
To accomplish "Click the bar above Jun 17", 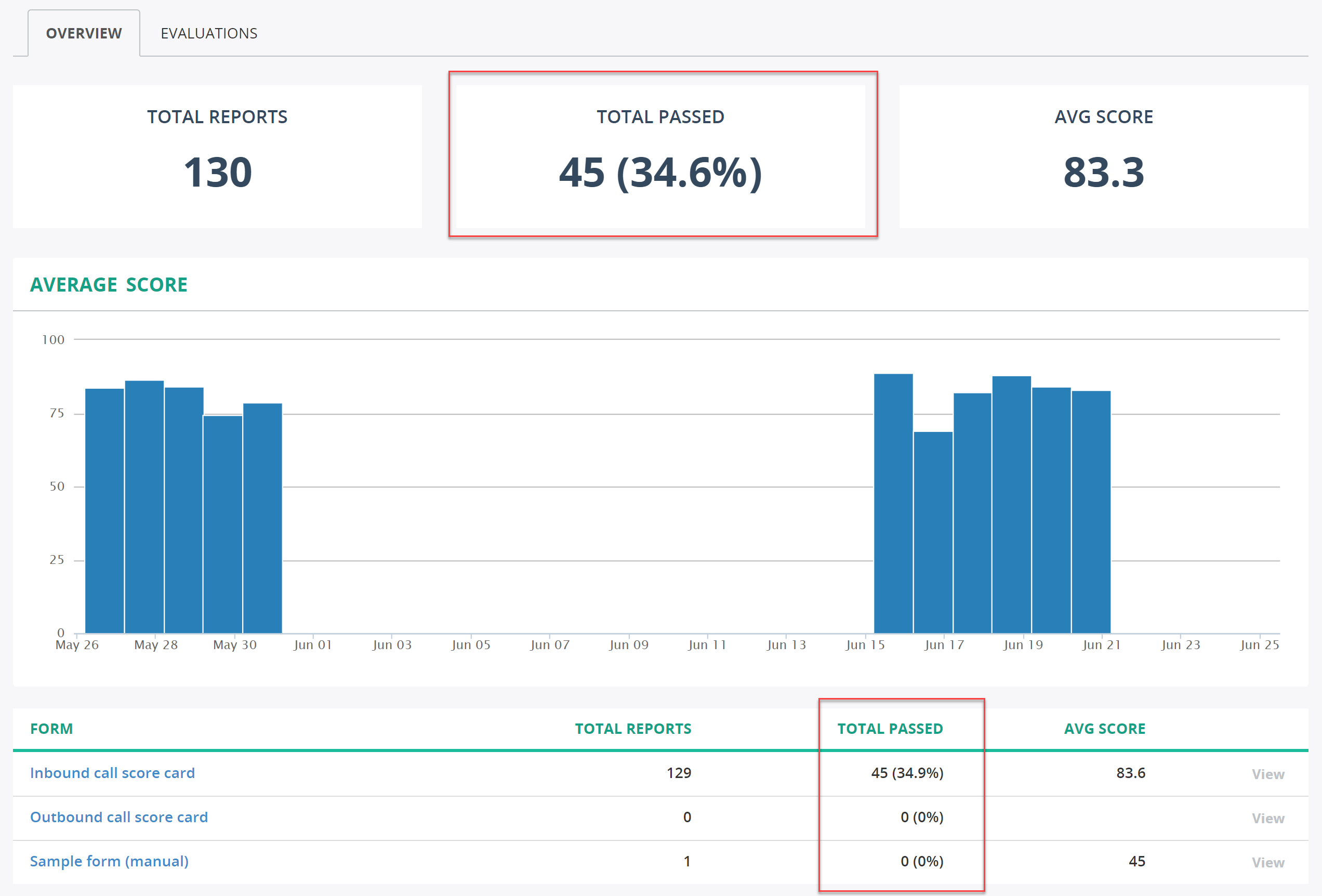I will [x=973, y=513].
